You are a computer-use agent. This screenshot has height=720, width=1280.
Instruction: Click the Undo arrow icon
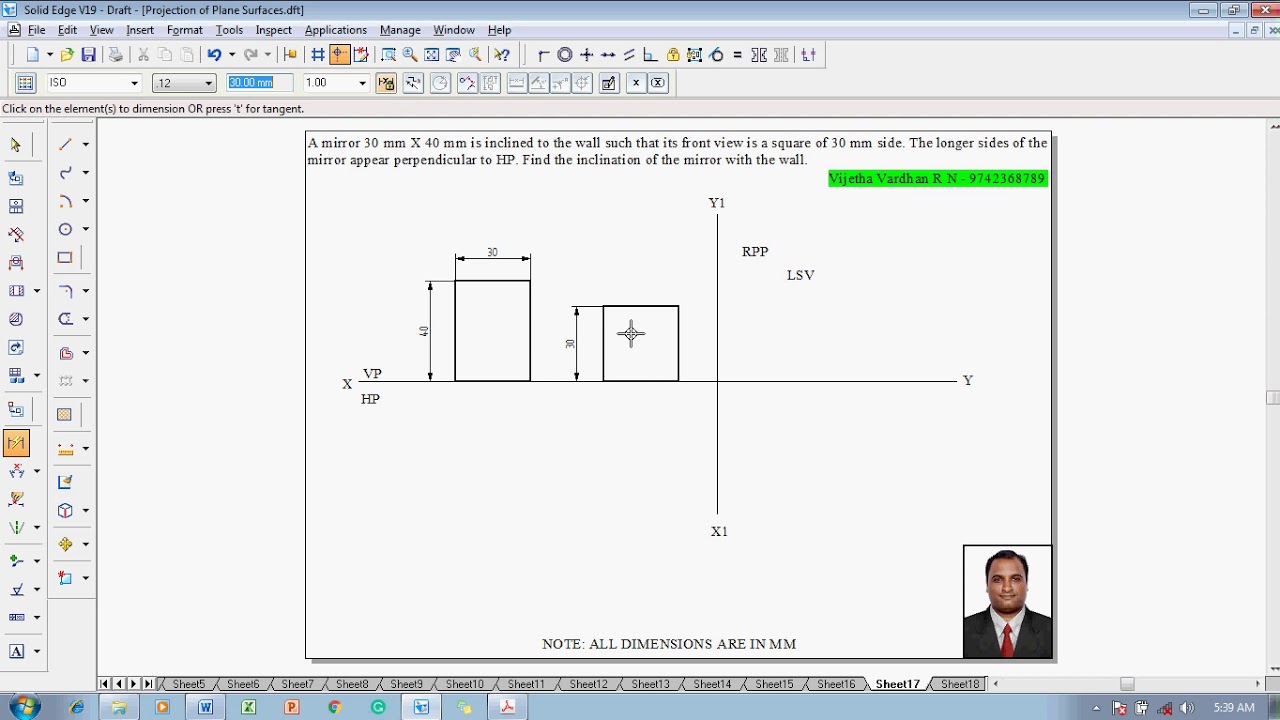tap(214, 55)
